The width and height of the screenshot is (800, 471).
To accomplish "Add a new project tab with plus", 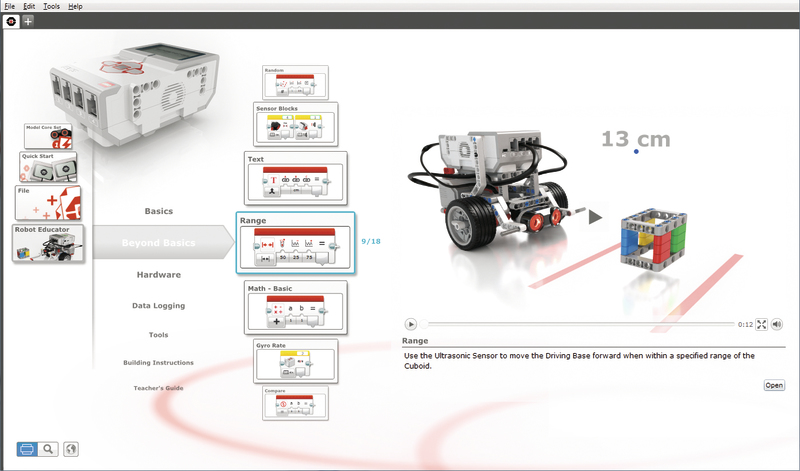I will 28,21.
